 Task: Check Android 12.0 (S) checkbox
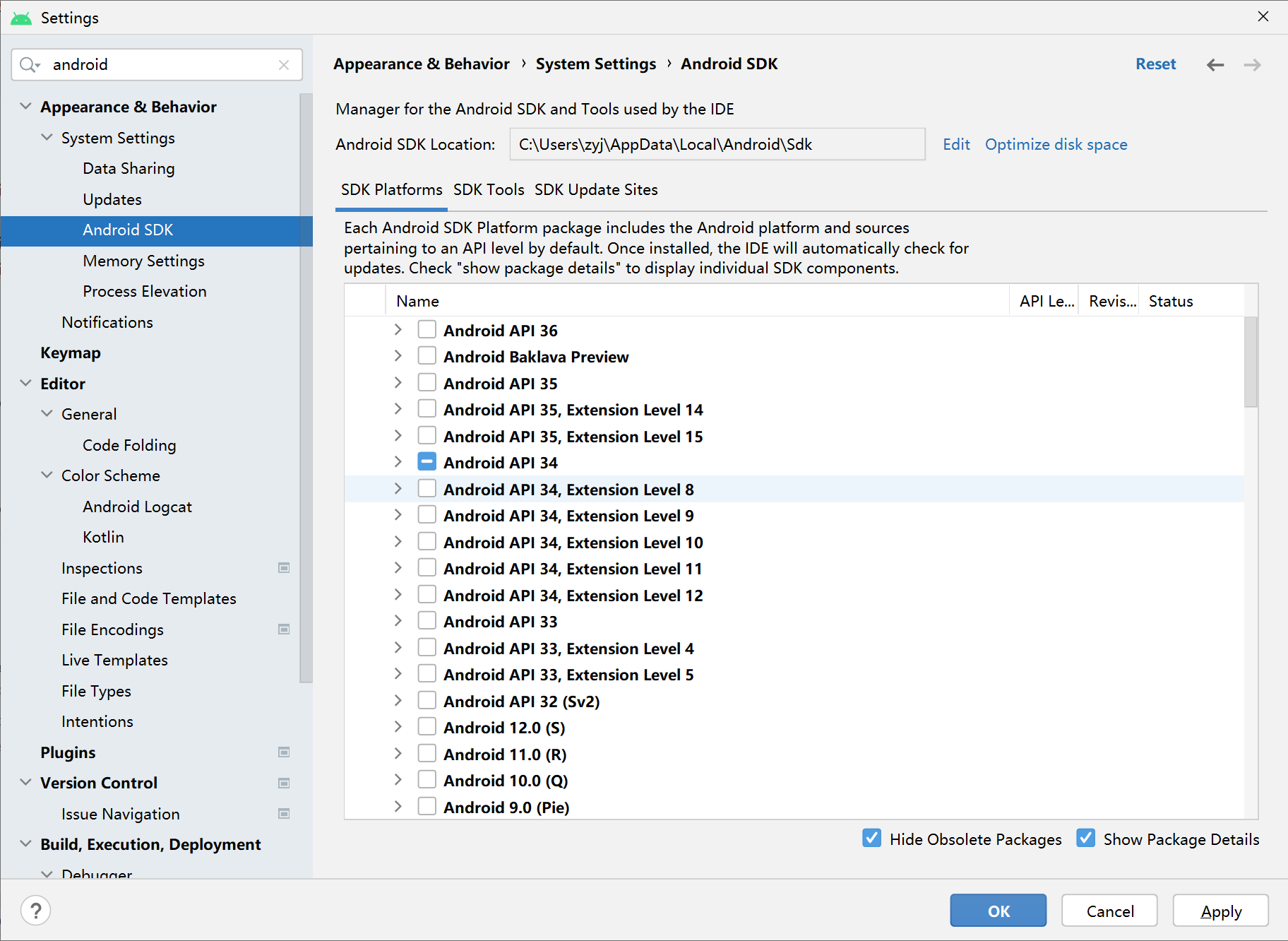pos(427,726)
